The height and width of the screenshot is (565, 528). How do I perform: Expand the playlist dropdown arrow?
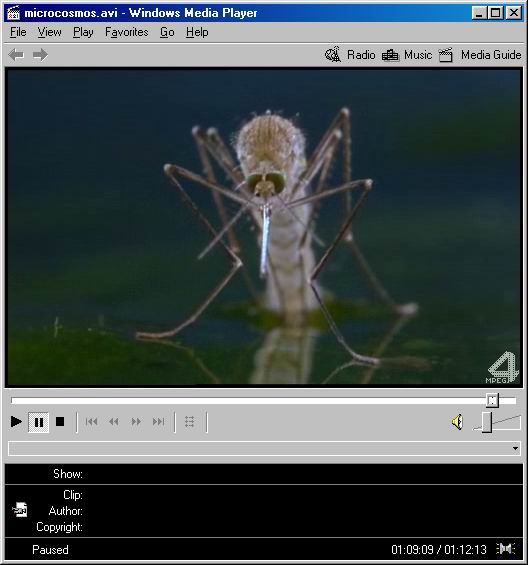pyautogui.click(x=515, y=448)
